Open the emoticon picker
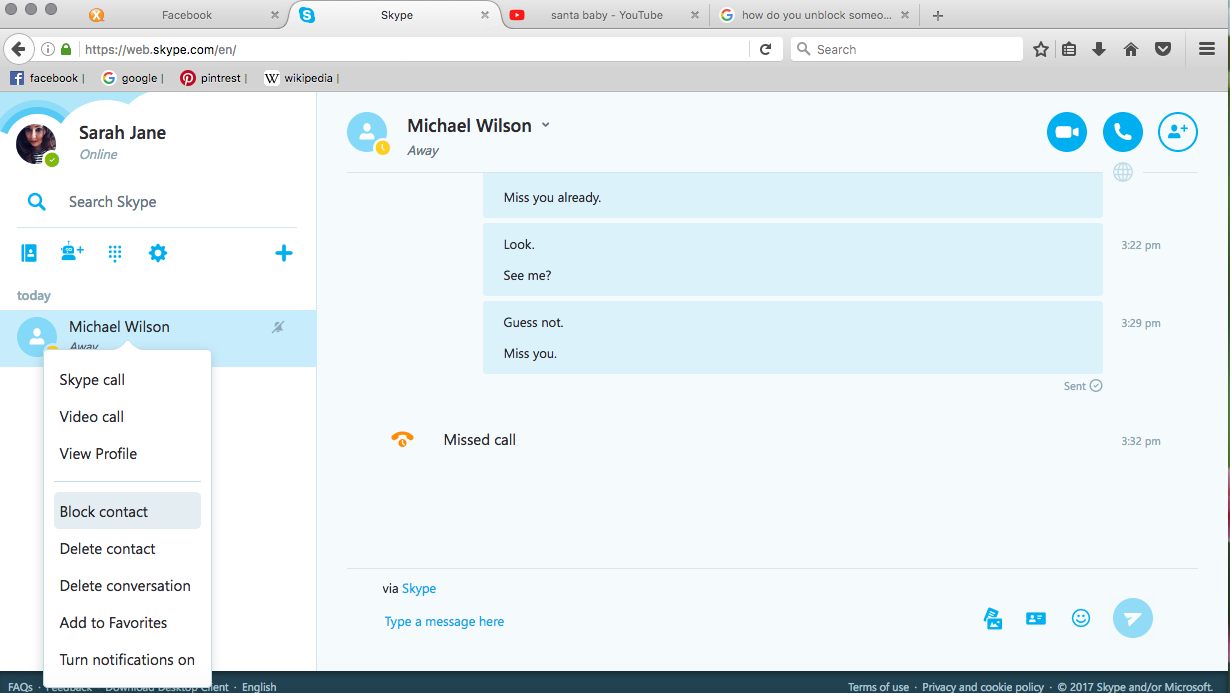This screenshot has width=1230, height=693. [x=1081, y=618]
